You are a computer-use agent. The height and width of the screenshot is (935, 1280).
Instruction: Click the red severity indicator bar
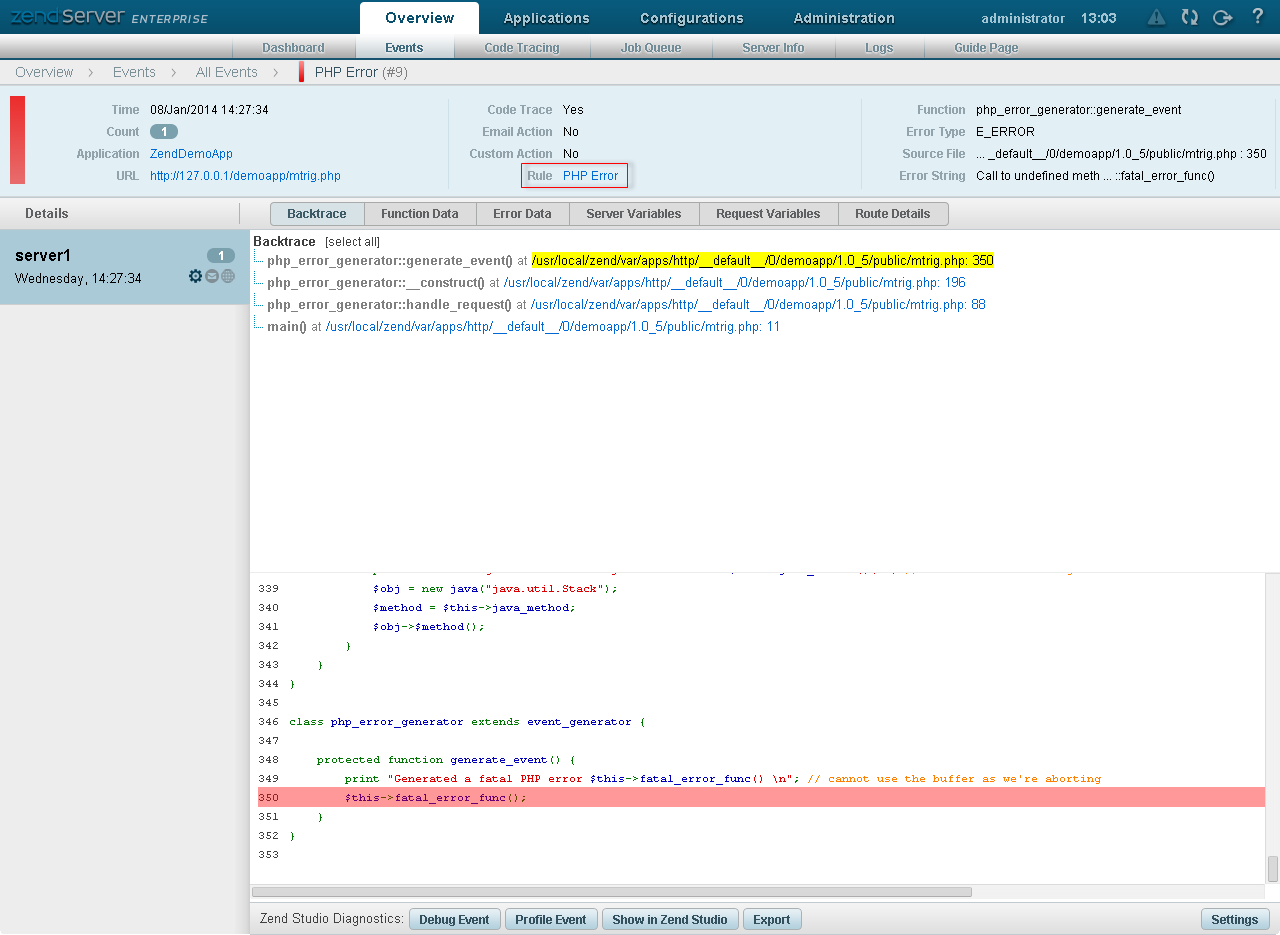[17, 140]
